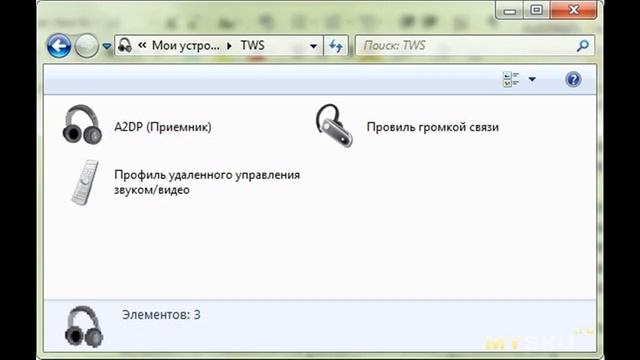Image resolution: width=640 pixels, height=360 pixels.
Task: Maximize the TWS window
Action: pos(536,10)
